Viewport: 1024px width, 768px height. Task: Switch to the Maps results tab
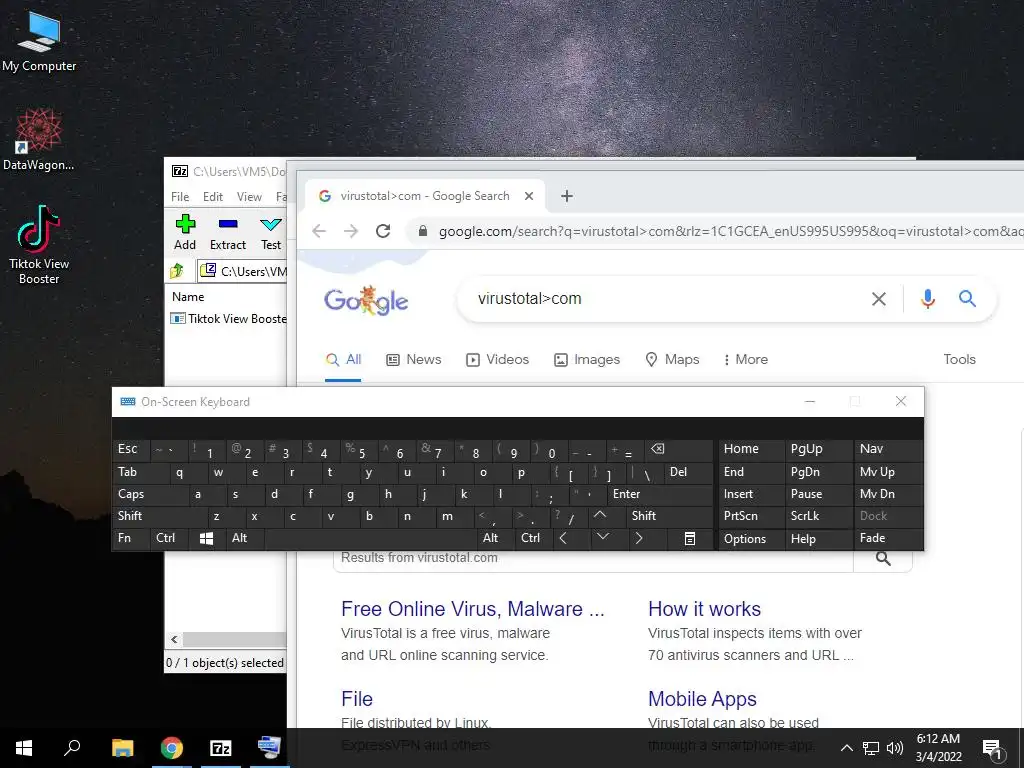tap(672, 360)
